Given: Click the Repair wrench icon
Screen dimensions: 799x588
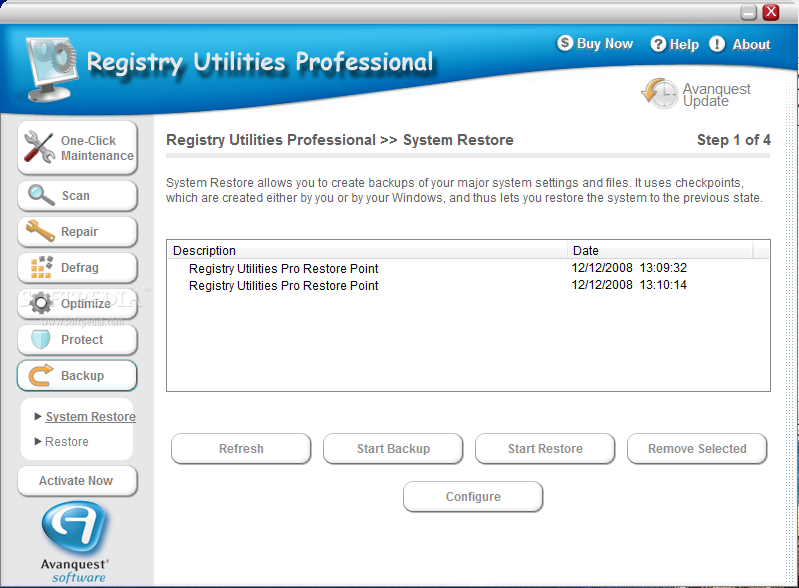Looking at the screenshot, I should [40, 231].
